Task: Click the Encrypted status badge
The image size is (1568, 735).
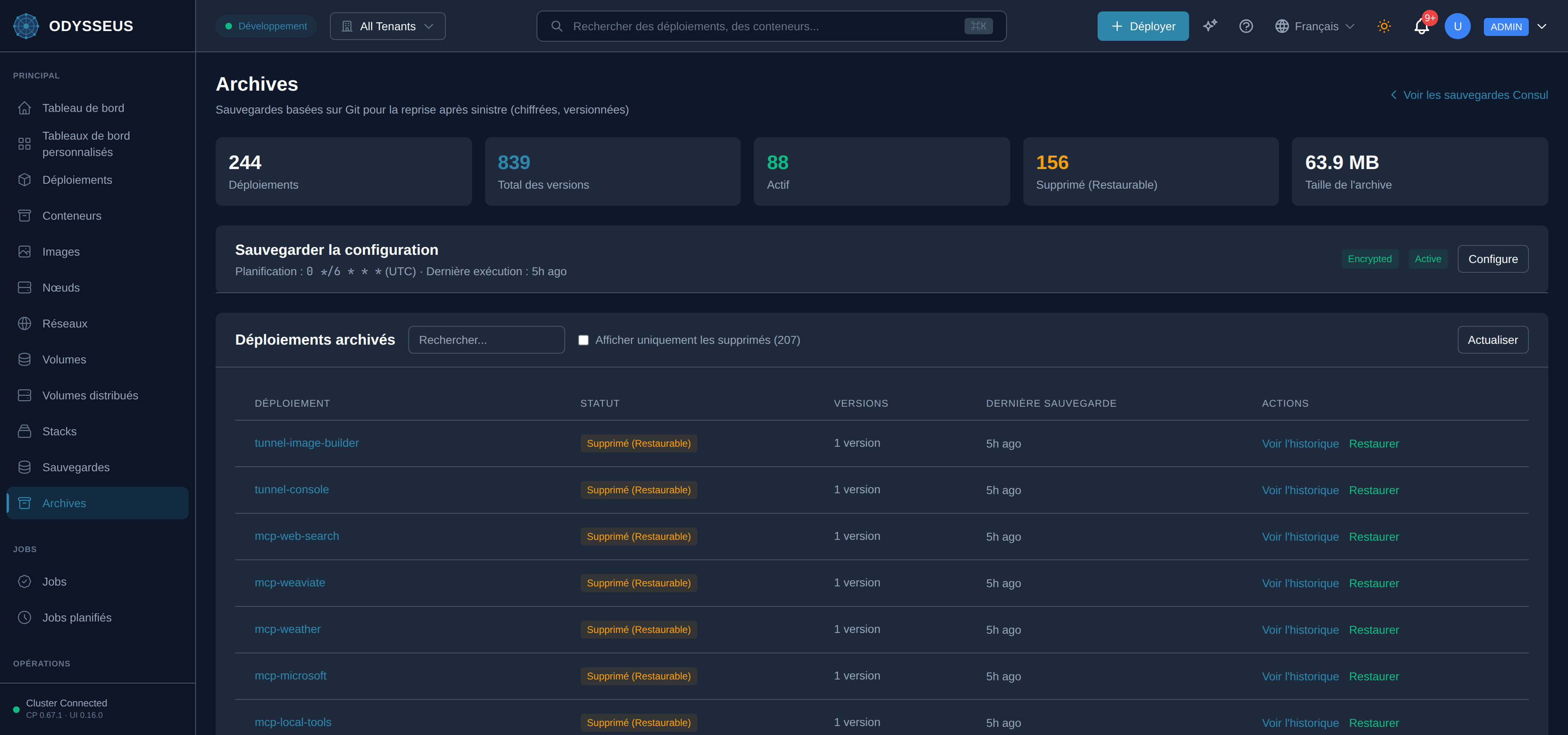Action: click(x=1370, y=258)
